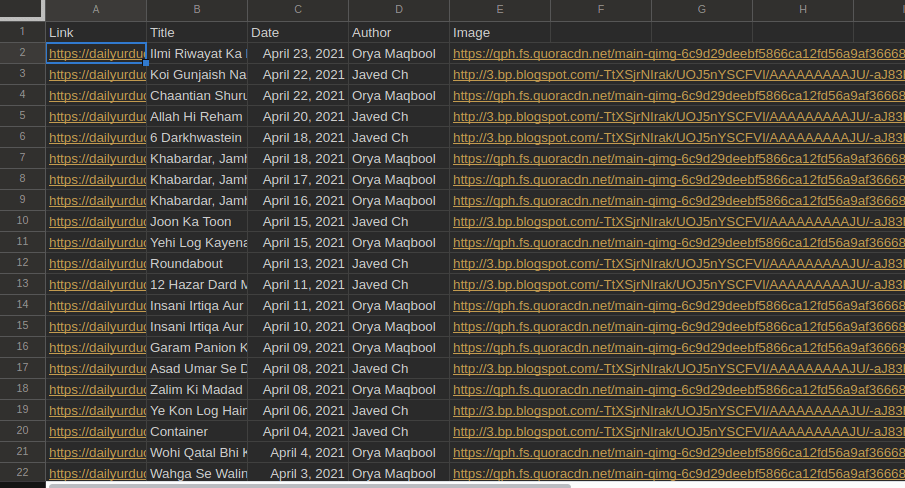Screen dimensions: 905x488
Task: Click the horizontal scrollbar at bottom
Action: point(300,484)
